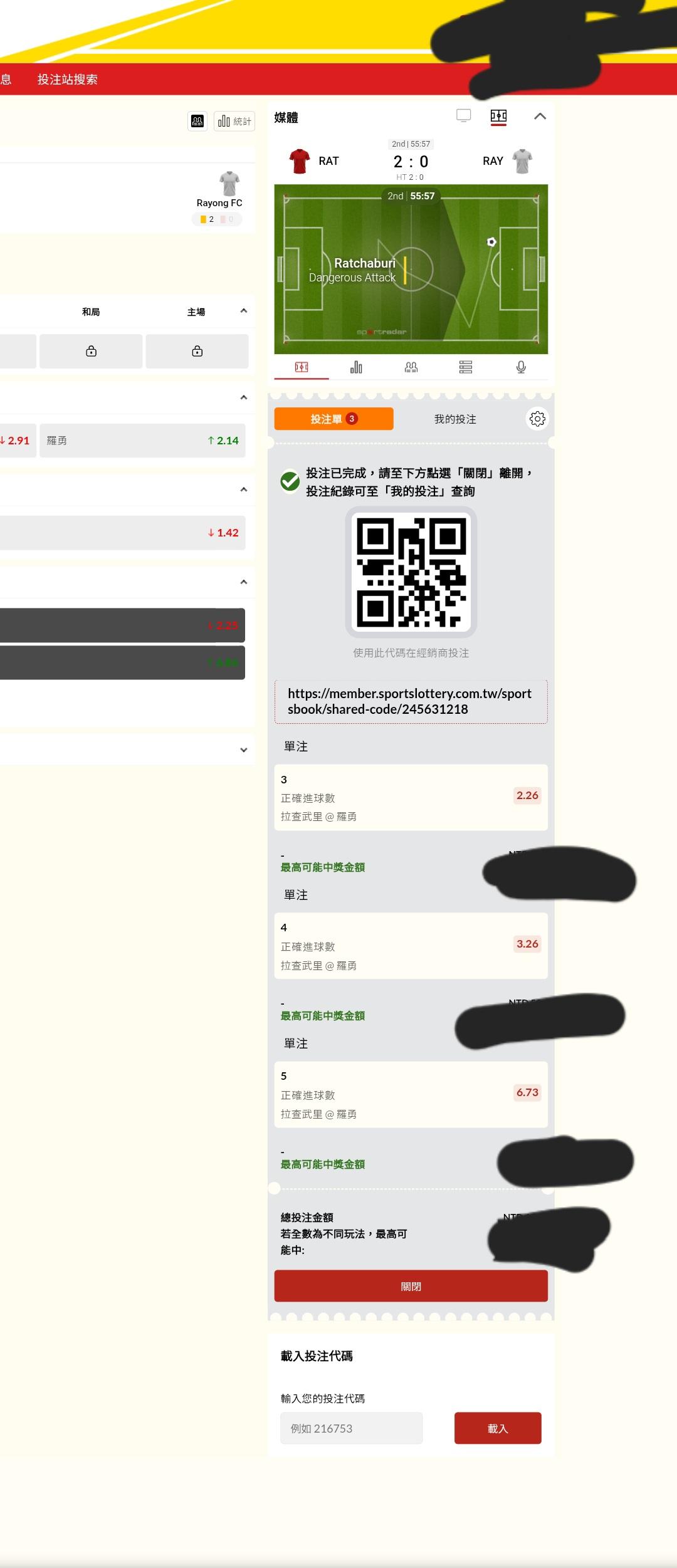Collapse the 和局 主場 market section
This screenshot has width=677, height=1568.
[244, 311]
